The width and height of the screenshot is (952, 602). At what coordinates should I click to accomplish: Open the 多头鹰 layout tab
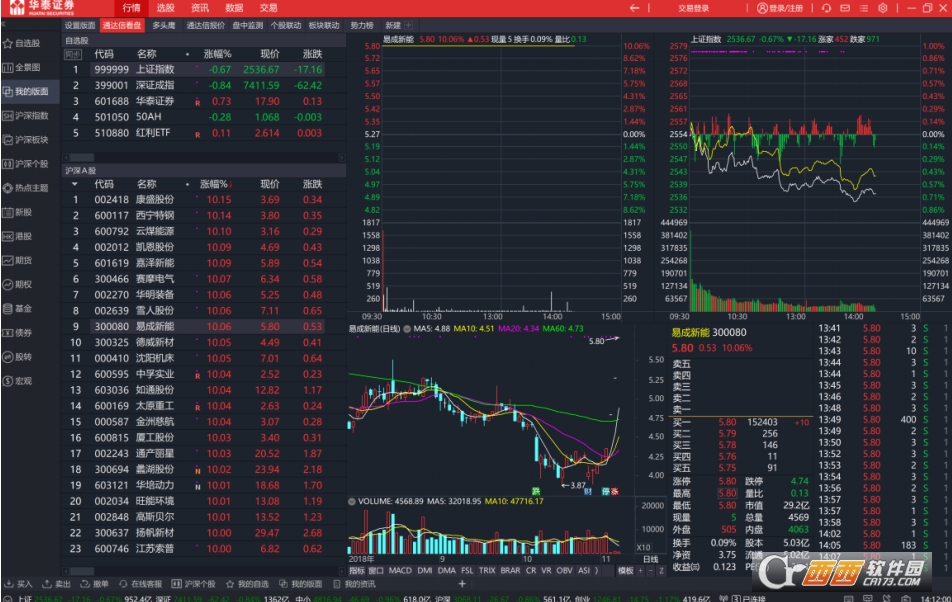[x=164, y=25]
